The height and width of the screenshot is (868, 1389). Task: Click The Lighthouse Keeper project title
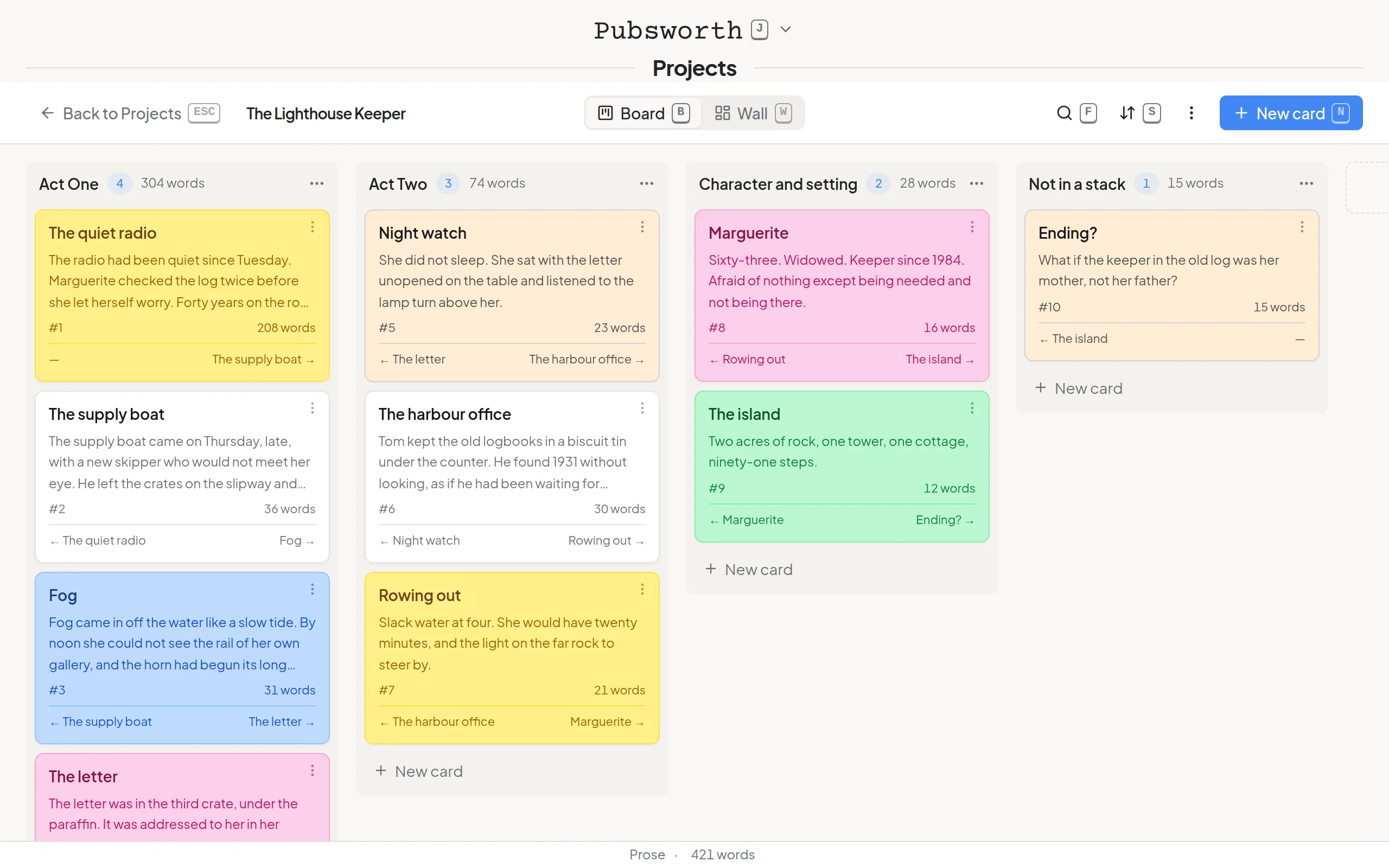[x=326, y=114]
